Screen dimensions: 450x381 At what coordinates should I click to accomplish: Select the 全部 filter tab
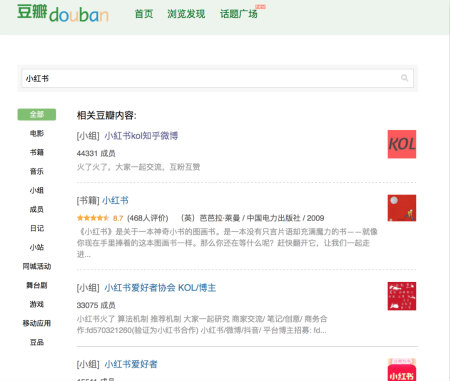(37, 114)
